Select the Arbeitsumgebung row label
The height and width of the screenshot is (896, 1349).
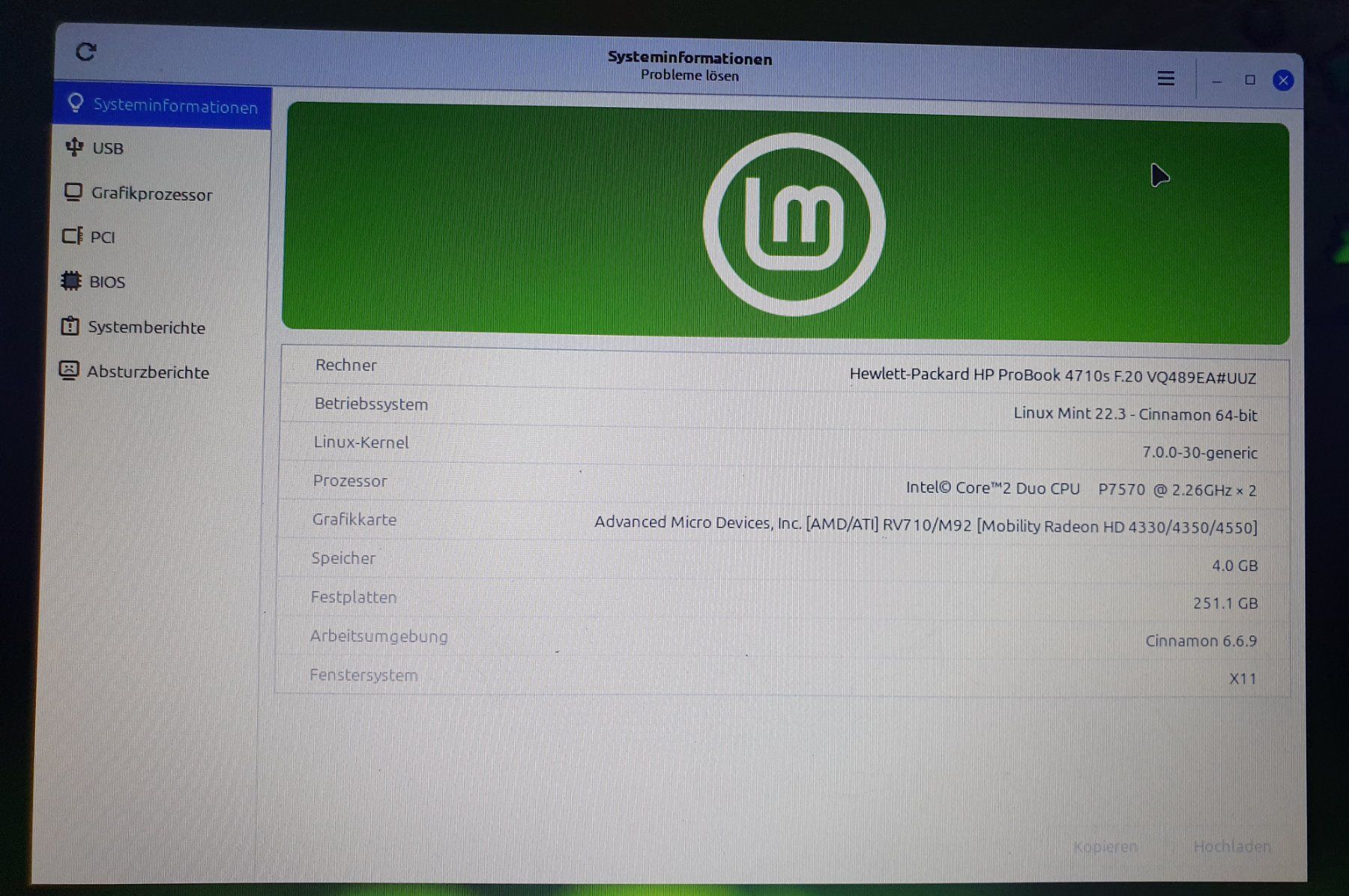click(x=379, y=636)
